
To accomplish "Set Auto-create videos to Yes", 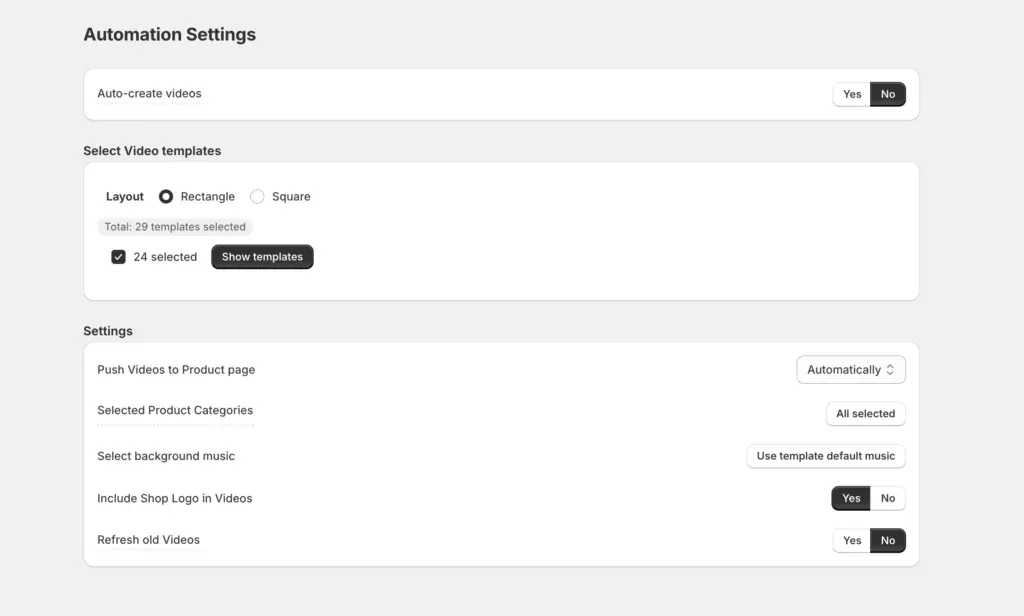I will pyautogui.click(x=851, y=93).
